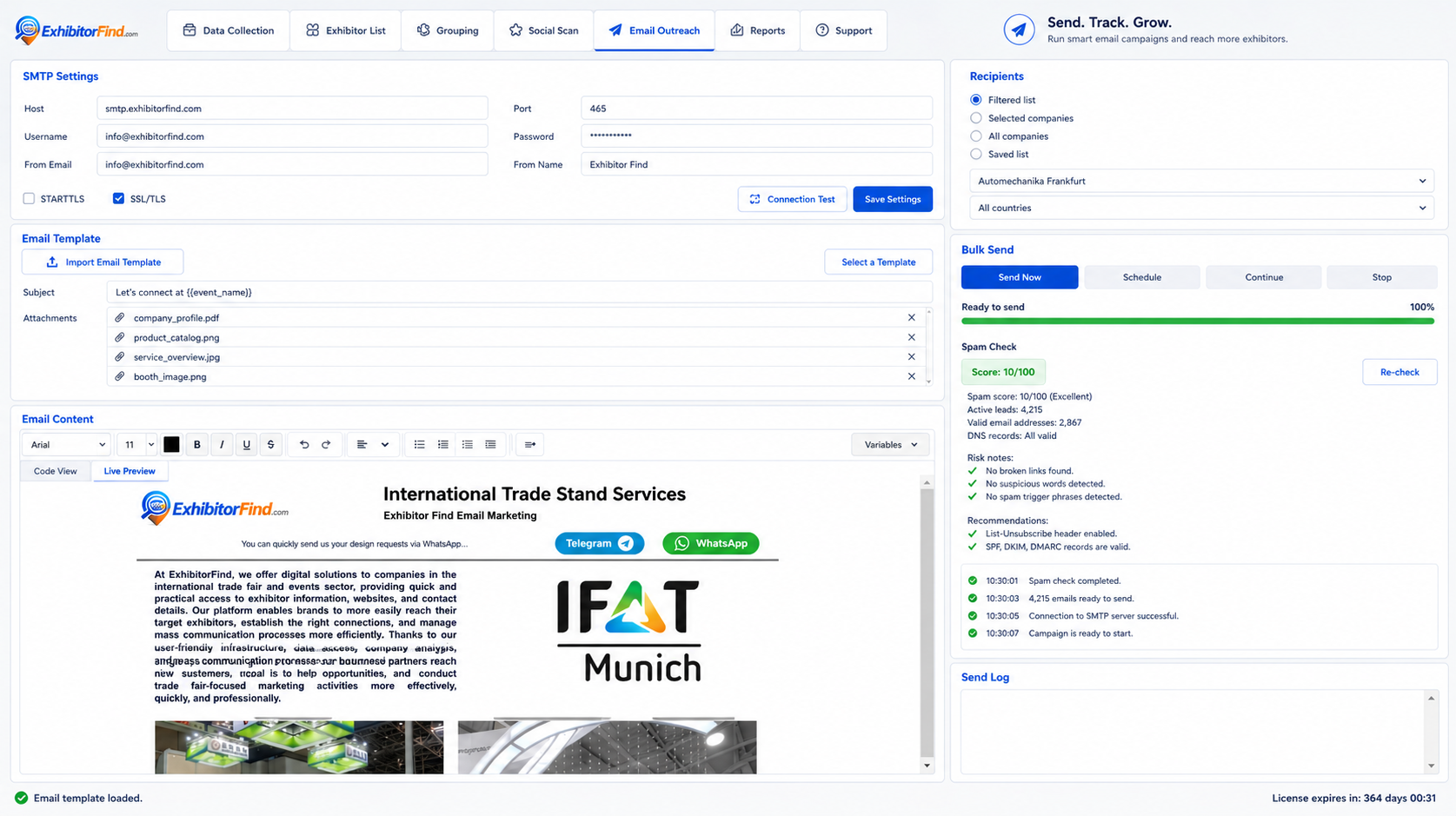Open the black text color swatch

pos(171,445)
